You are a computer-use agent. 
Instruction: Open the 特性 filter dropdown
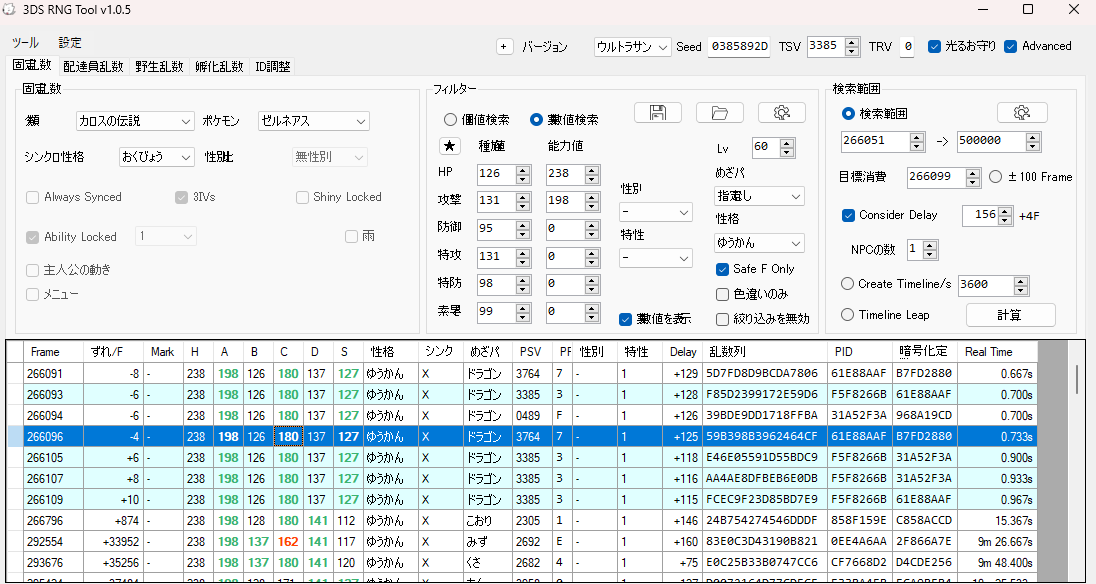point(656,258)
